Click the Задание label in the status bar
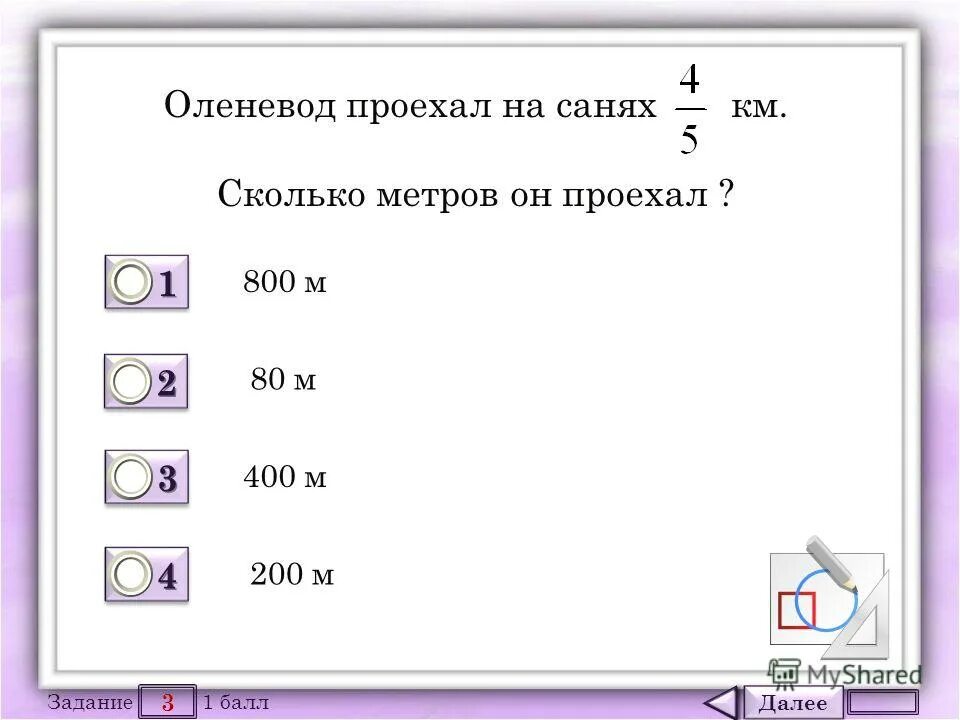 tap(95, 702)
